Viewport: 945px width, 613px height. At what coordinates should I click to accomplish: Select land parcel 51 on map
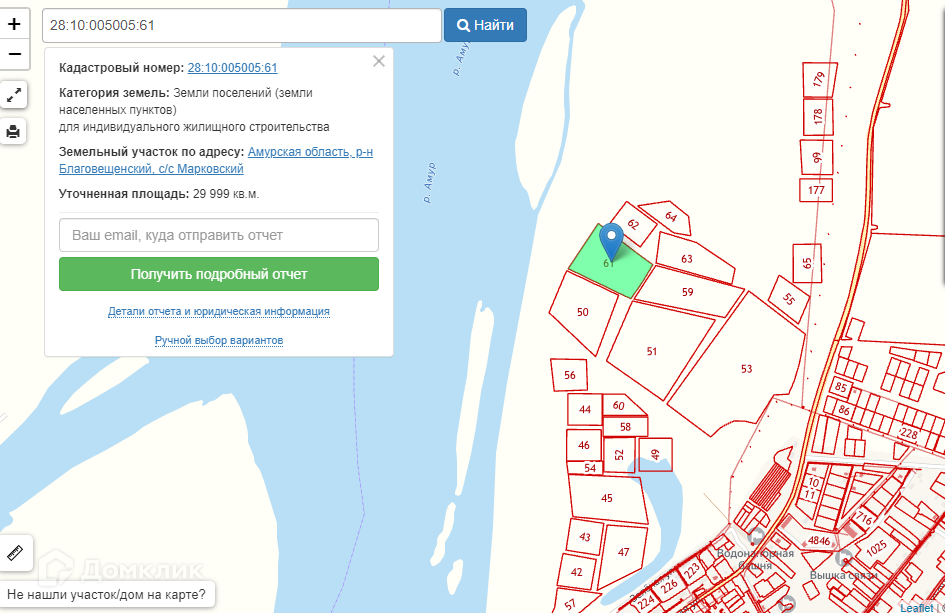(x=652, y=351)
